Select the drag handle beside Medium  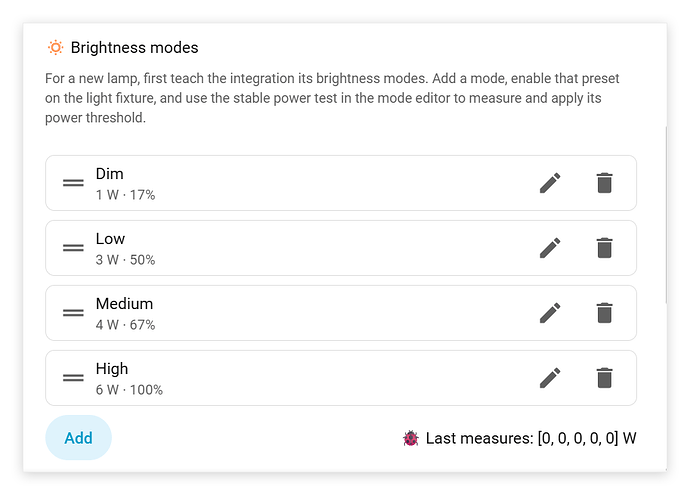pos(73,313)
